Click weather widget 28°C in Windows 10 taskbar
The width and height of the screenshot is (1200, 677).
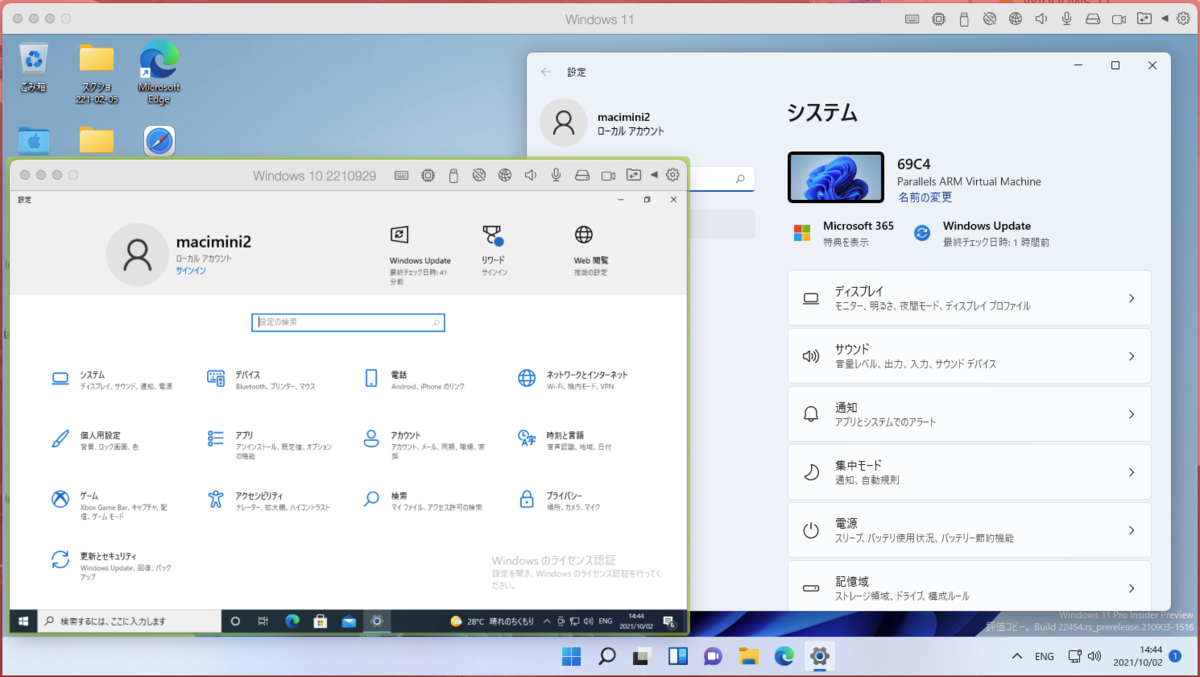click(492, 621)
